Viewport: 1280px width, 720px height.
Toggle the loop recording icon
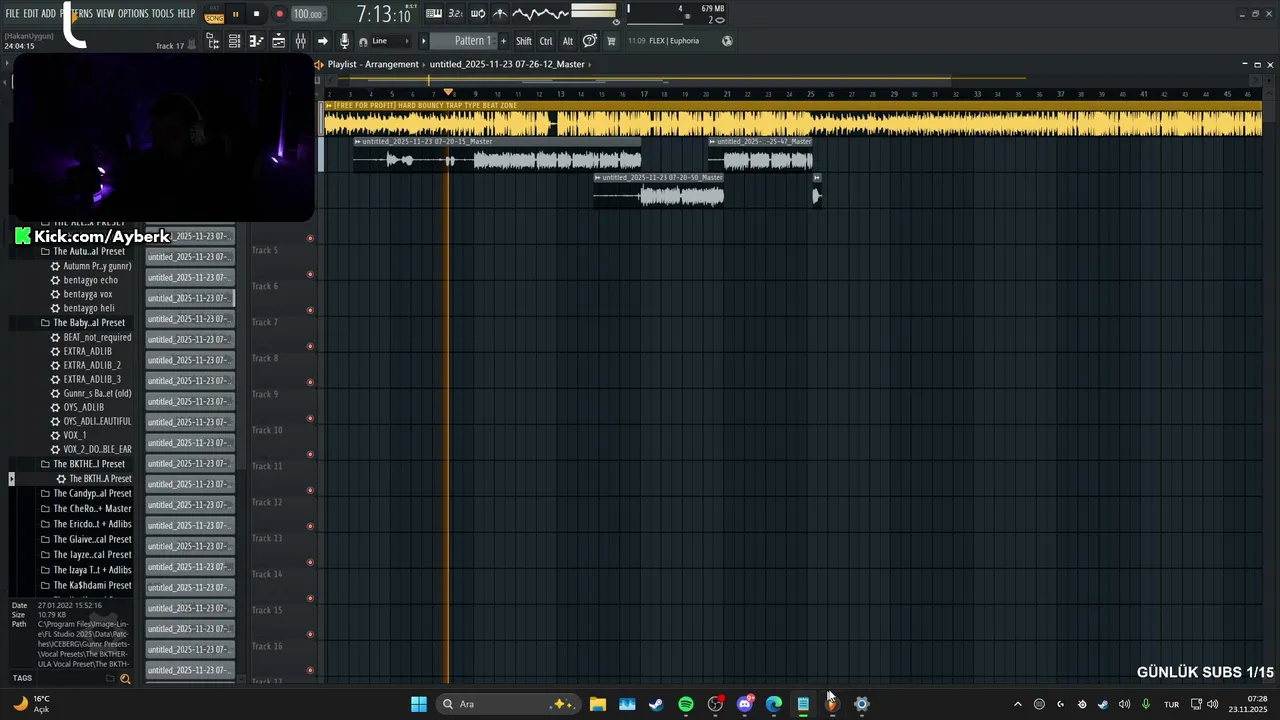click(478, 14)
